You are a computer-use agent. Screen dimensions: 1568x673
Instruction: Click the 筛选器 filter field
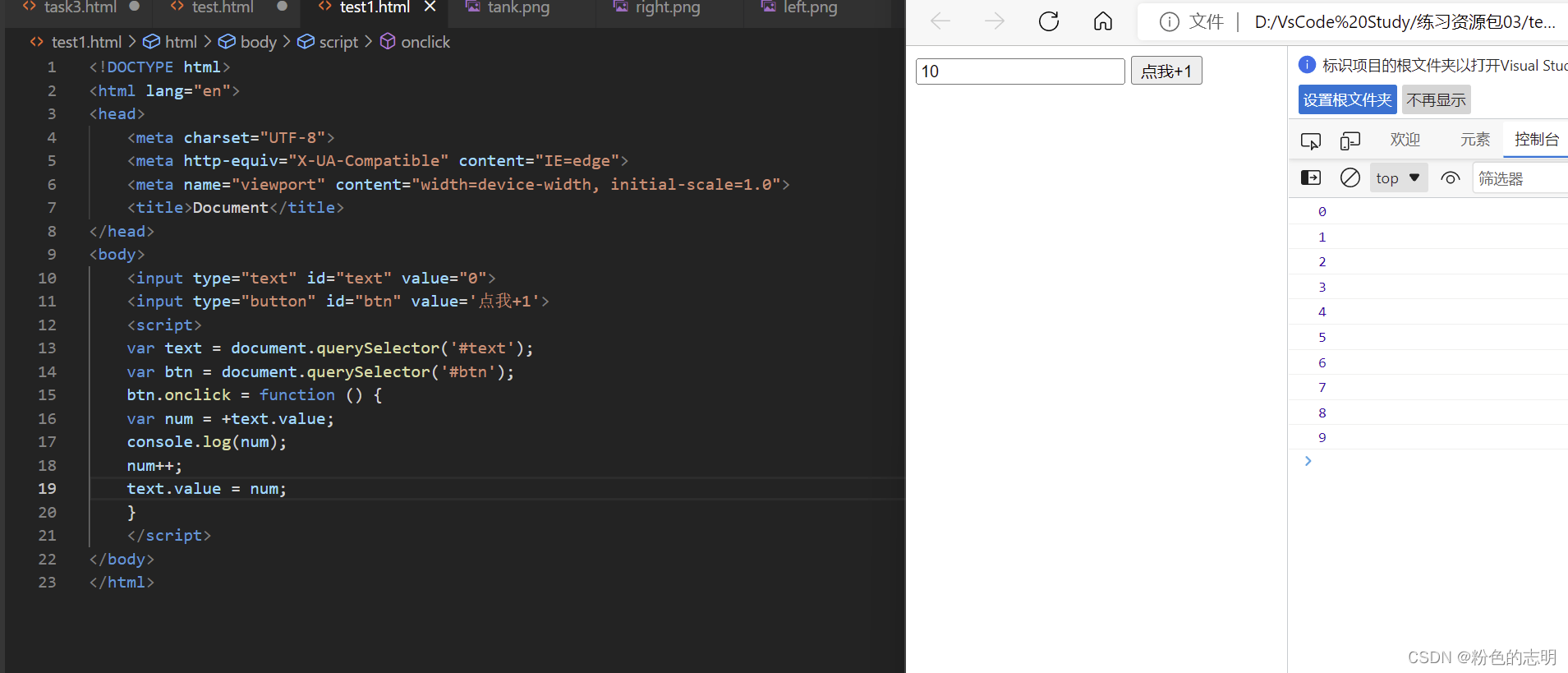(1520, 178)
